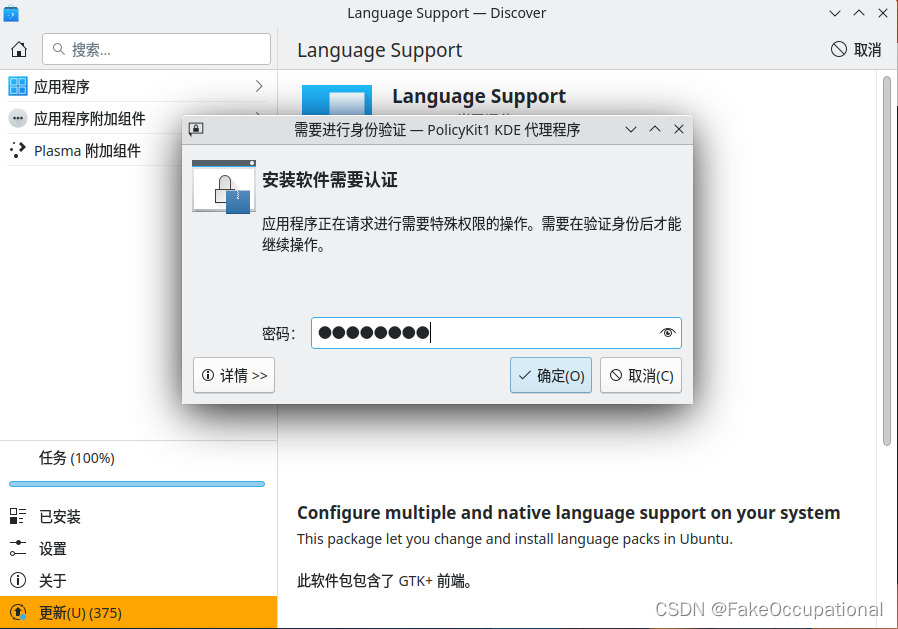Click the Discover page vertical scrollbar
This screenshot has height=629, width=898.
coord(887,261)
